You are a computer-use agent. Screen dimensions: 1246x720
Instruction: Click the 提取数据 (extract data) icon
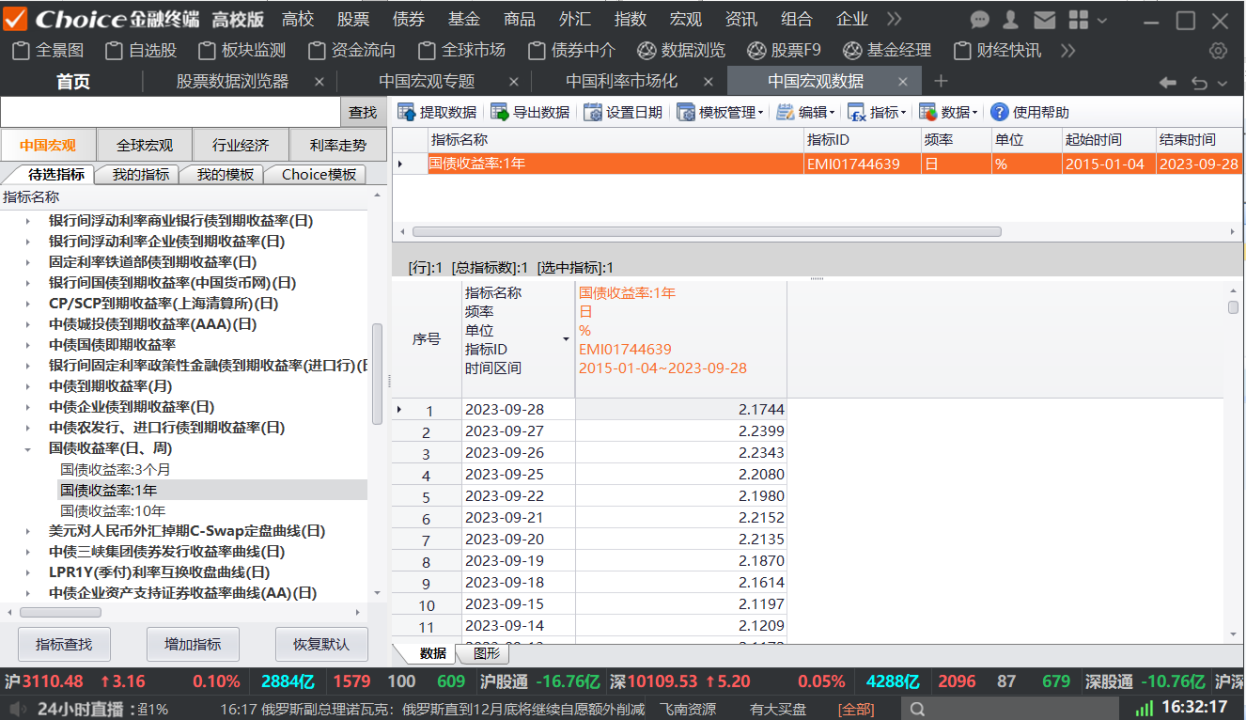click(x=408, y=112)
